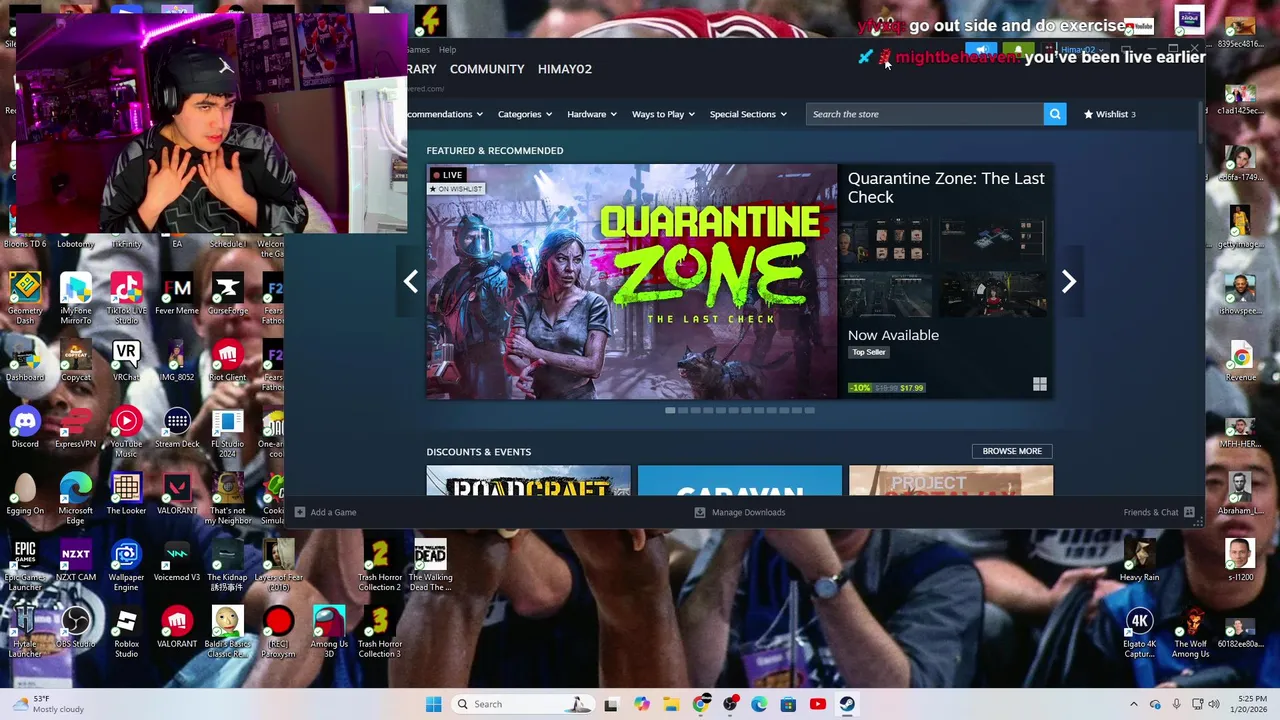Viewport: 1280px width, 720px height.
Task: Click the Quarantine Zone featured banner image
Action: pos(632,281)
